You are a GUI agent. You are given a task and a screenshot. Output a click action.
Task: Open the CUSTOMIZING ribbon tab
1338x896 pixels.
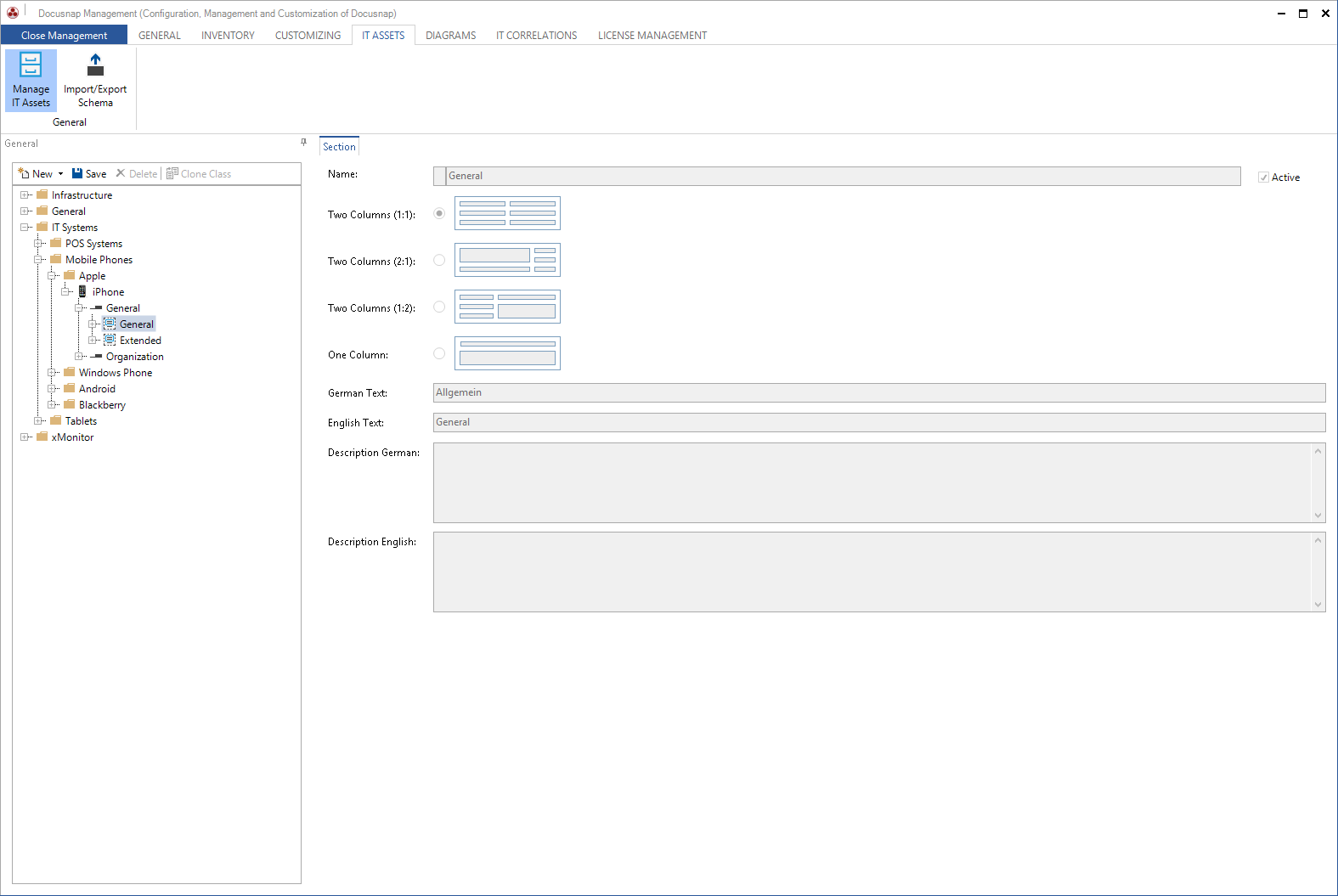(x=308, y=35)
